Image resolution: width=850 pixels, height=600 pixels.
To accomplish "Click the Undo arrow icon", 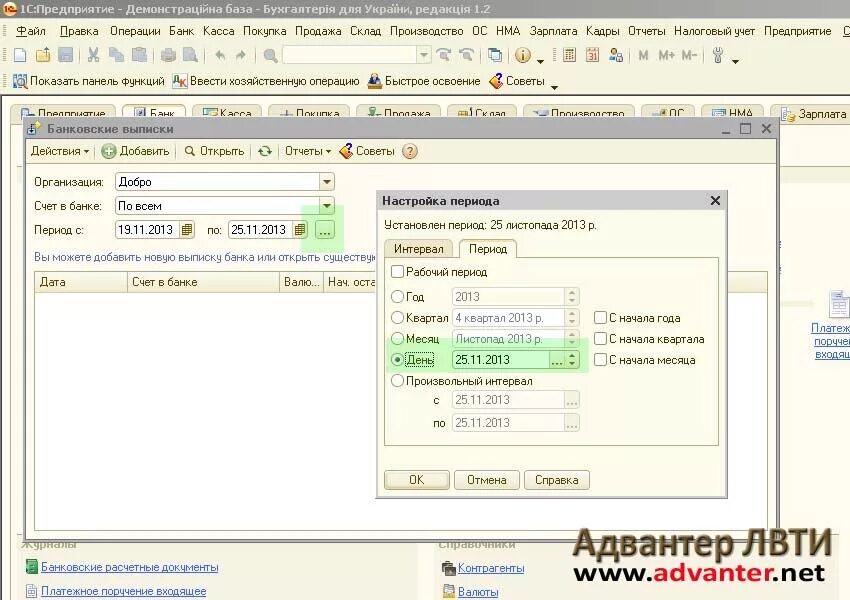I will pos(220,55).
